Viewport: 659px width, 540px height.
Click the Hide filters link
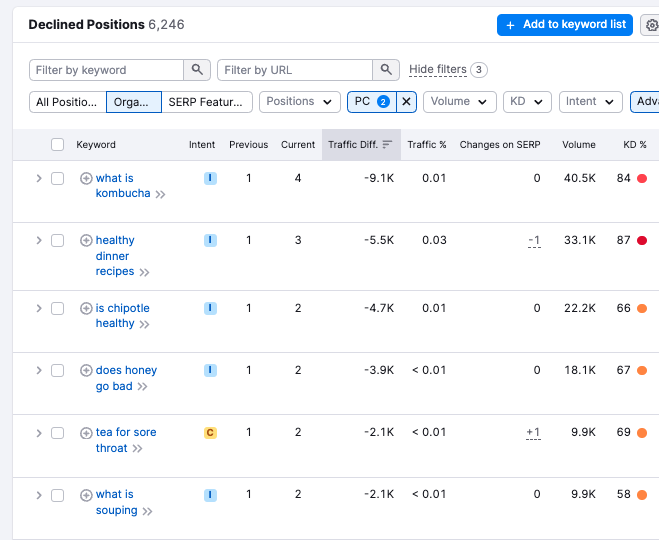pos(437,70)
